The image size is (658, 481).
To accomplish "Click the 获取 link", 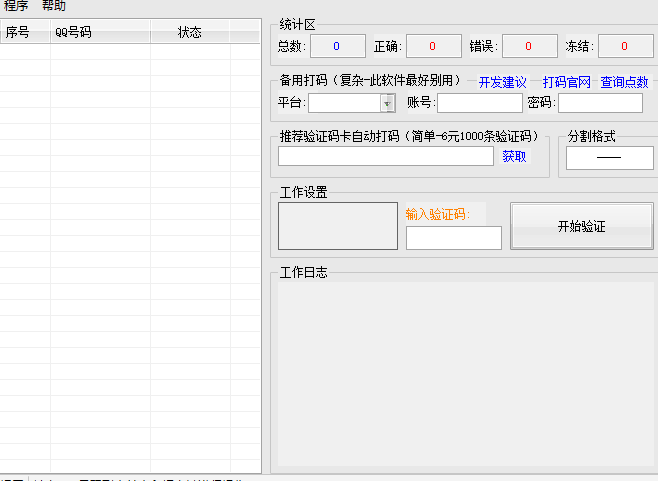I will 514,156.
